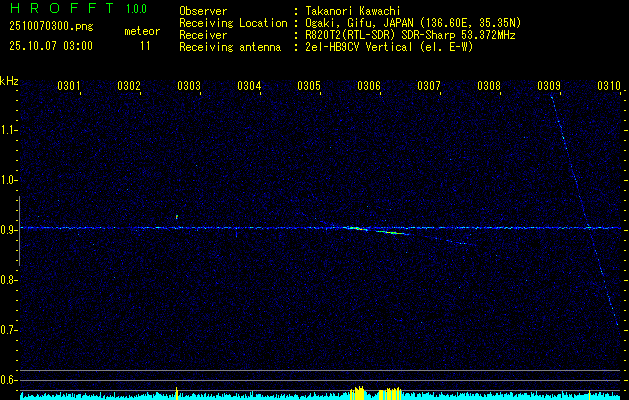This screenshot has width=629, height=400.
Task: Click the yellow intensity spike below 0303
Action: point(177,393)
